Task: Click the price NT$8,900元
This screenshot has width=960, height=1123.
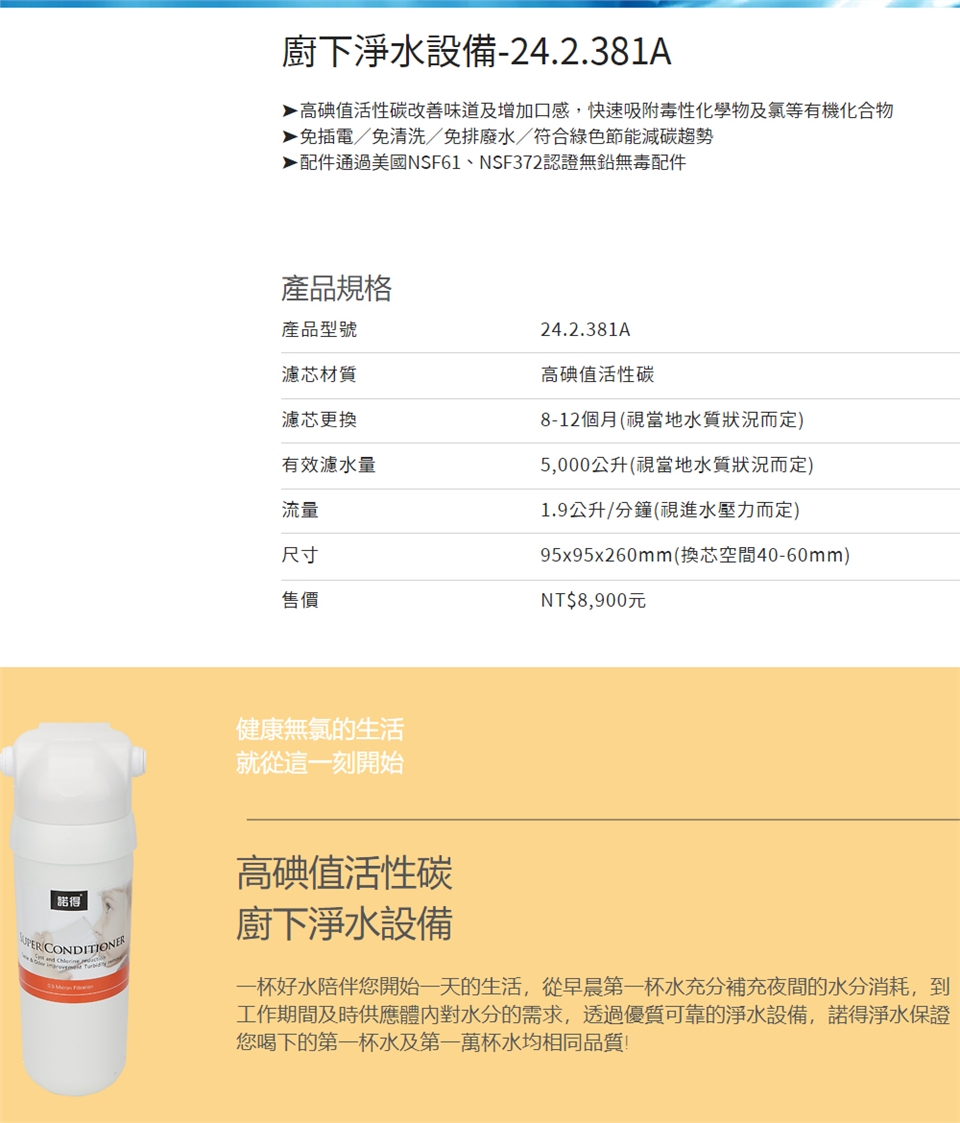Action: point(593,600)
